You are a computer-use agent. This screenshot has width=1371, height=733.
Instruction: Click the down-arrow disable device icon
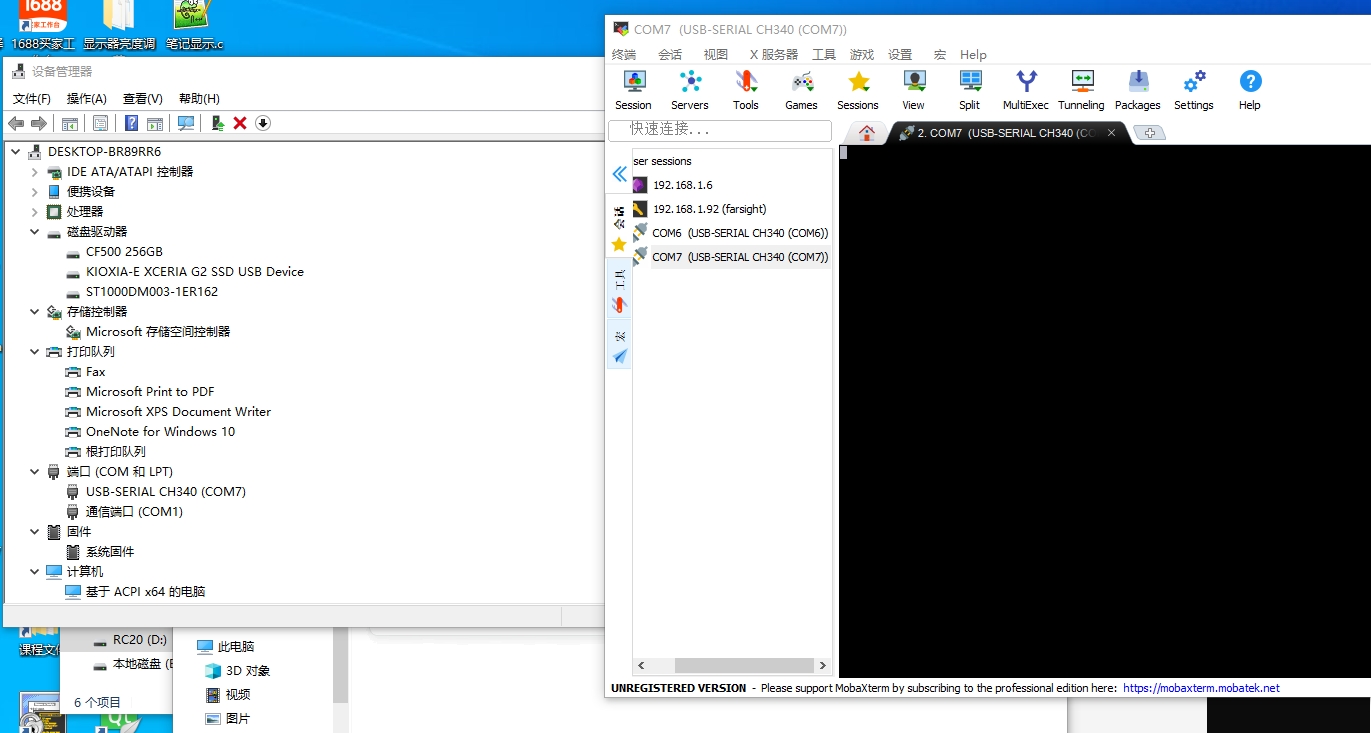point(263,123)
